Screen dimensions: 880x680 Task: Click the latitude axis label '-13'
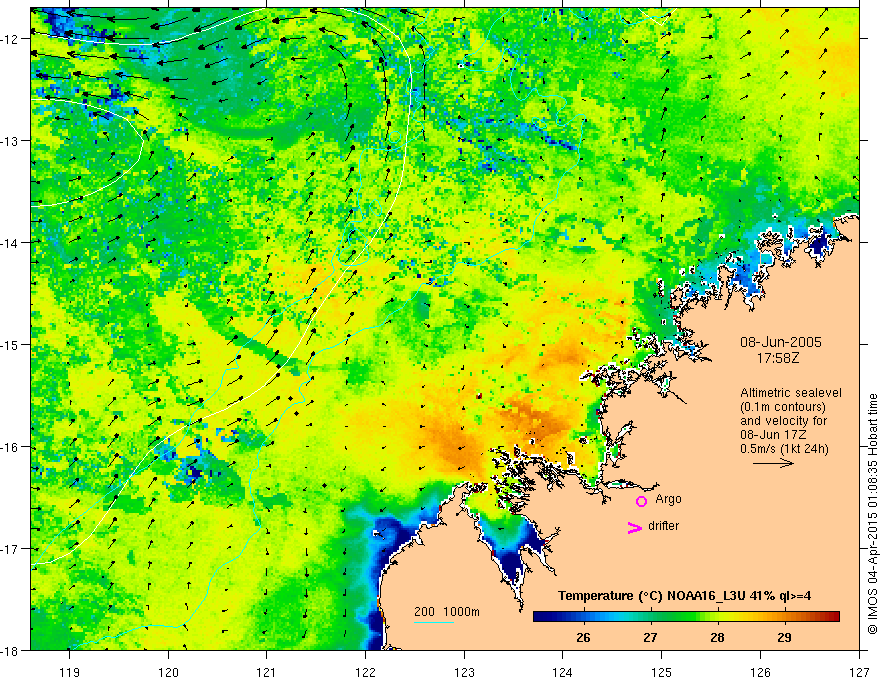(x=12, y=141)
